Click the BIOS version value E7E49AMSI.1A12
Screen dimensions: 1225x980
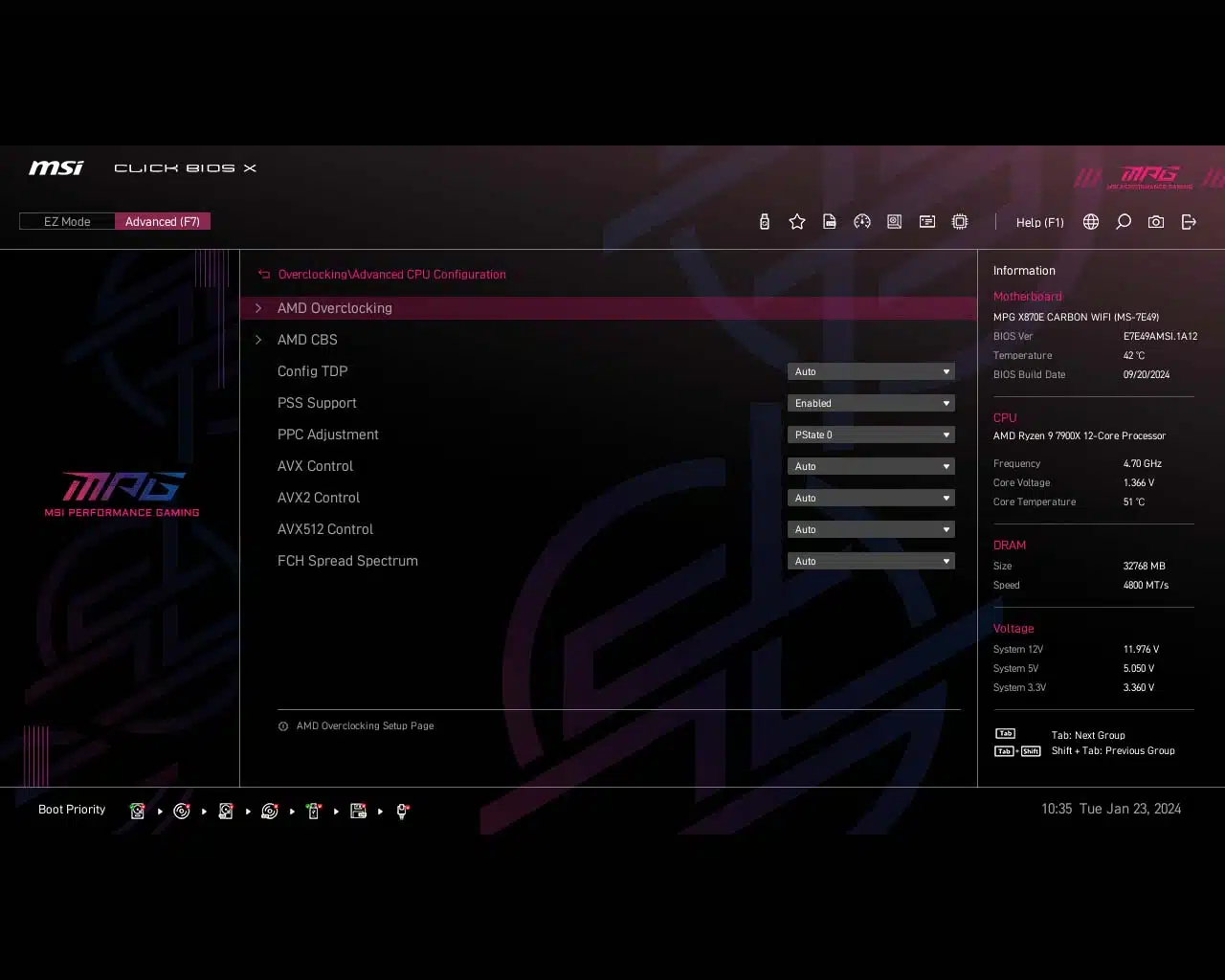(1160, 337)
